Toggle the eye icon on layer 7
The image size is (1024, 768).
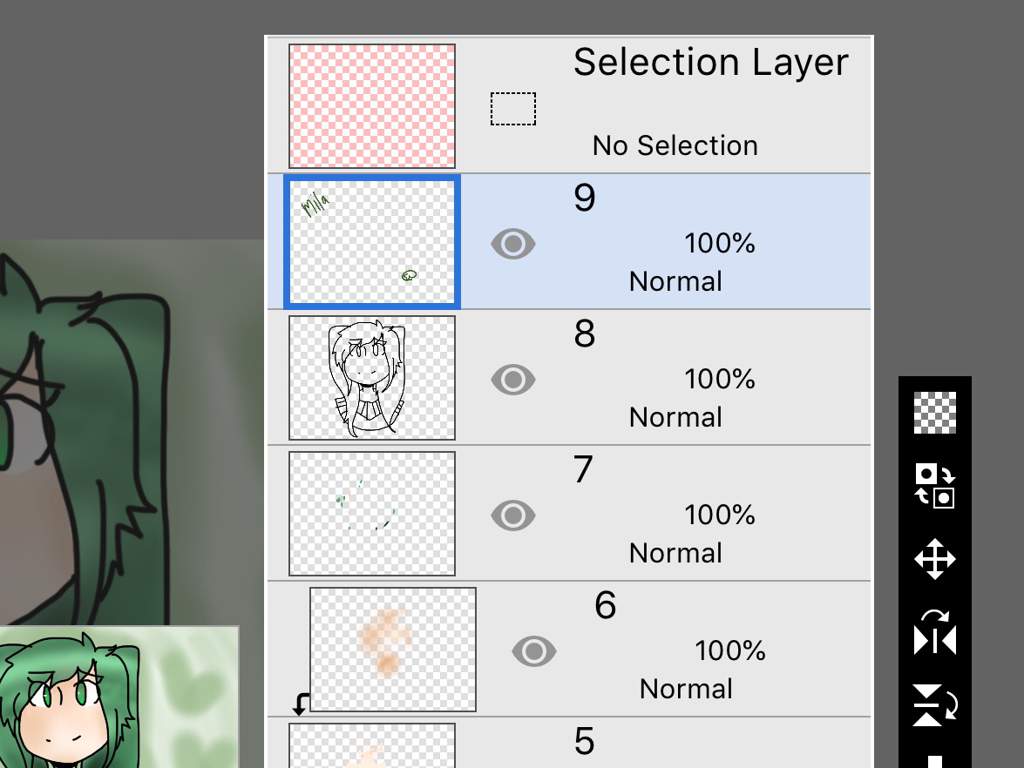[x=513, y=515]
